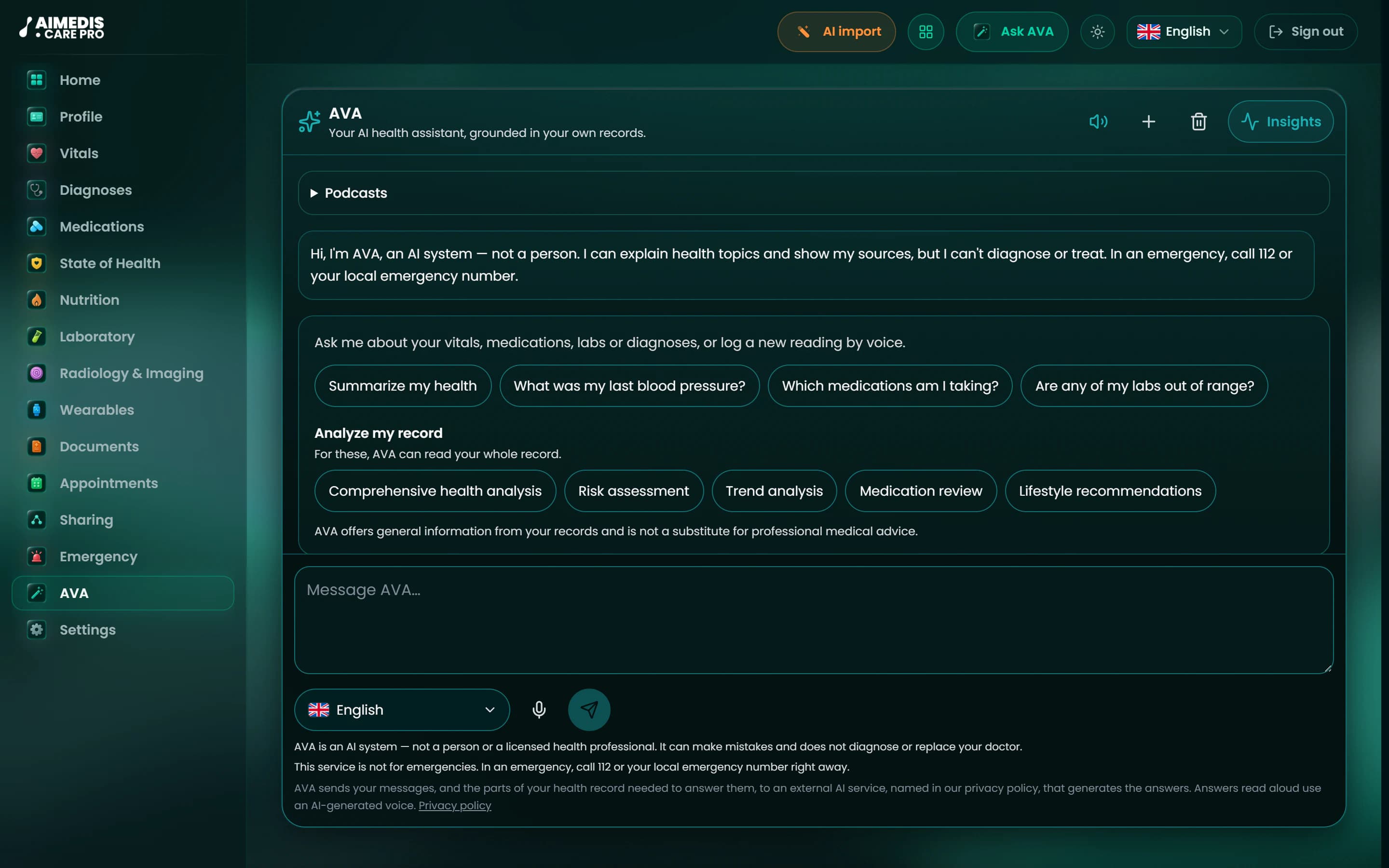
Task: Start a new chat with the plus icon
Action: [1148, 122]
